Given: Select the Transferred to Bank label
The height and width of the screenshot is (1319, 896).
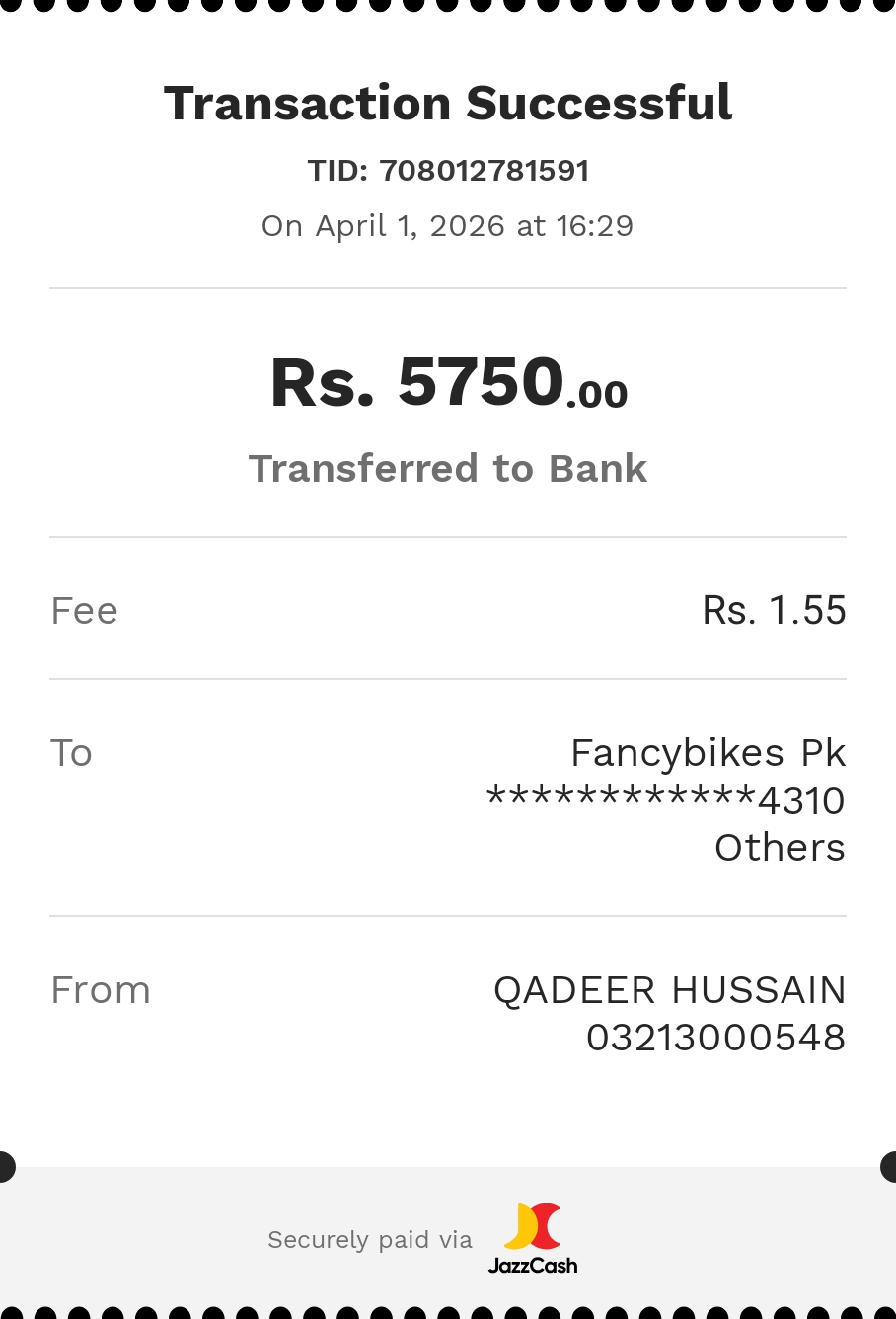Looking at the screenshot, I should coord(448,469).
